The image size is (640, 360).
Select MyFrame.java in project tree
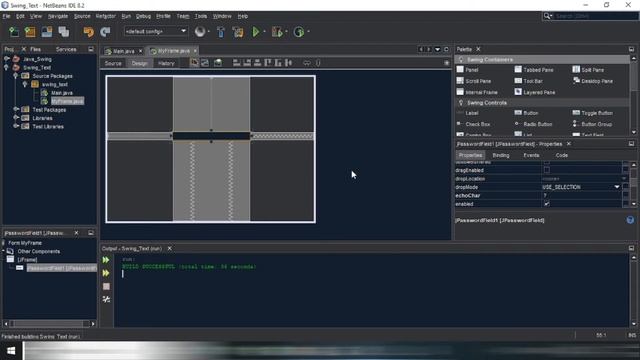point(67,101)
